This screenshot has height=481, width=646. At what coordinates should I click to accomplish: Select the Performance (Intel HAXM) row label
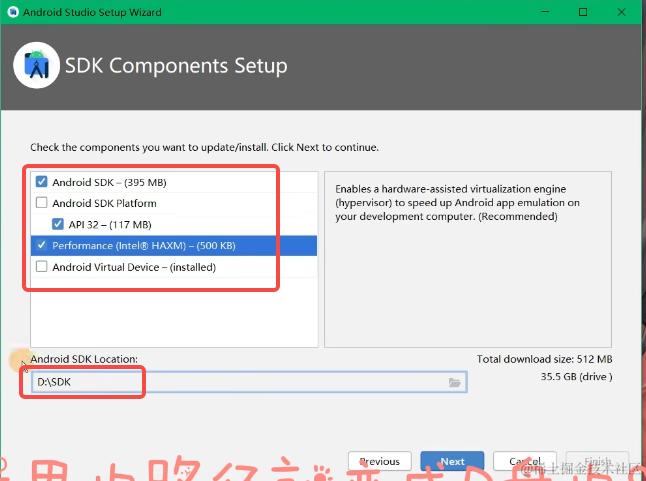click(x=144, y=246)
